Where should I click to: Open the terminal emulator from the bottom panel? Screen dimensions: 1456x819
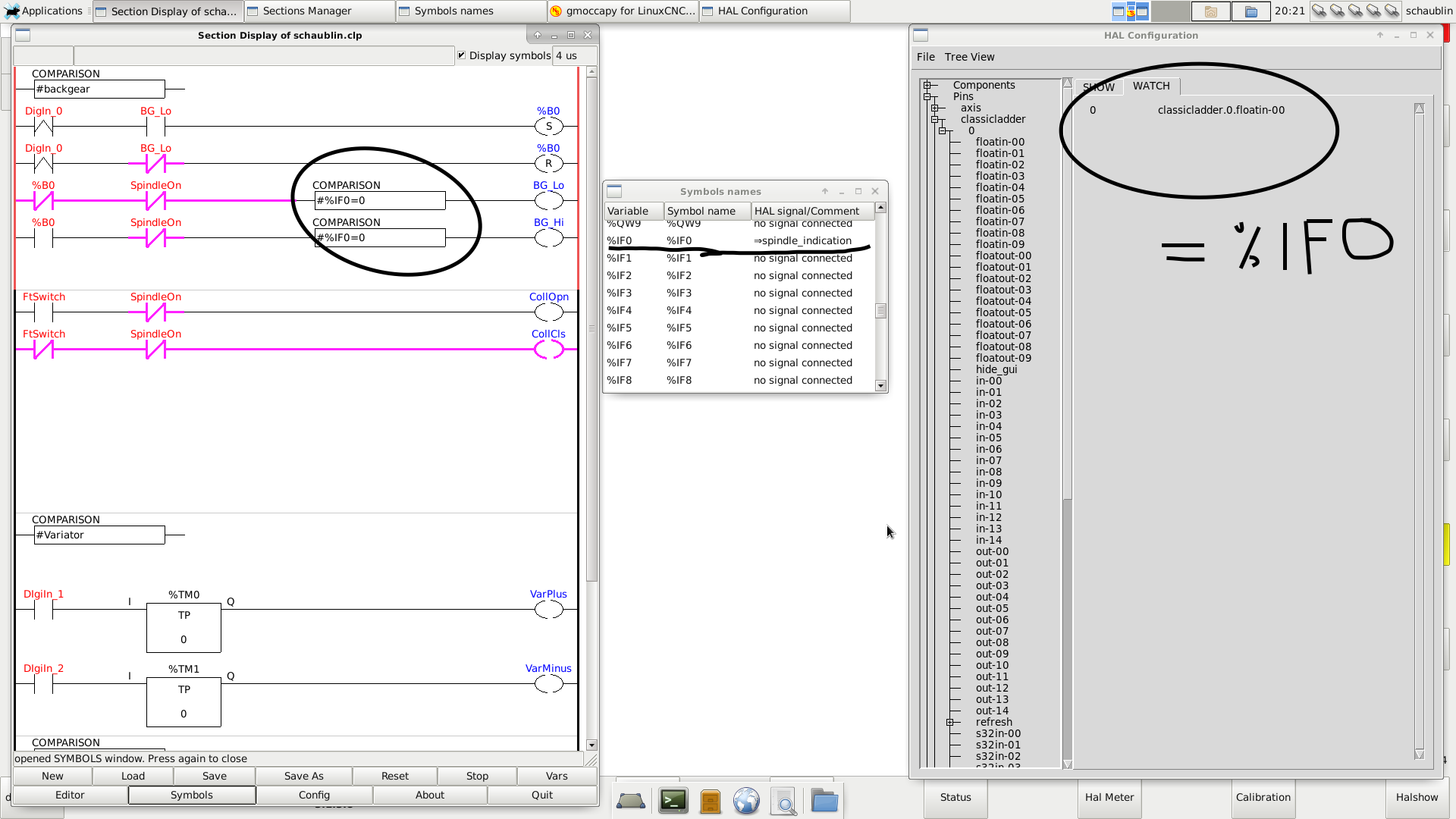pyautogui.click(x=673, y=801)
